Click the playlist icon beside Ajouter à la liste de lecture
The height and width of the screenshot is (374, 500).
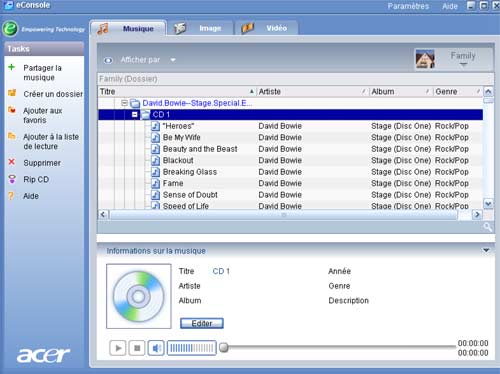coord(12,136)
